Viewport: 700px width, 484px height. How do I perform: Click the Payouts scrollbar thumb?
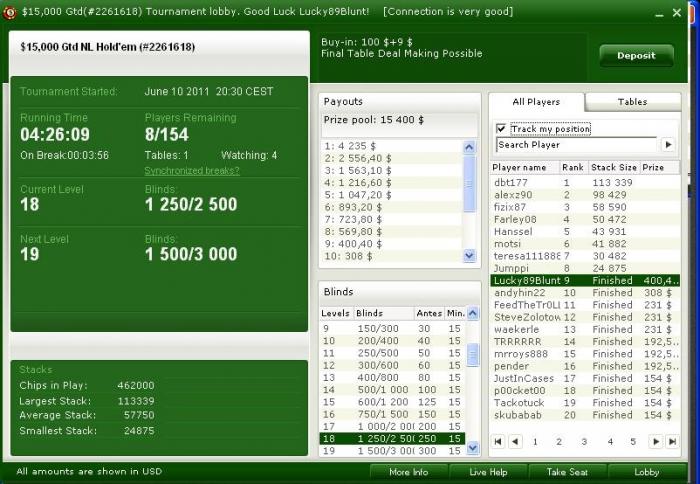click(x=469, y=183)
